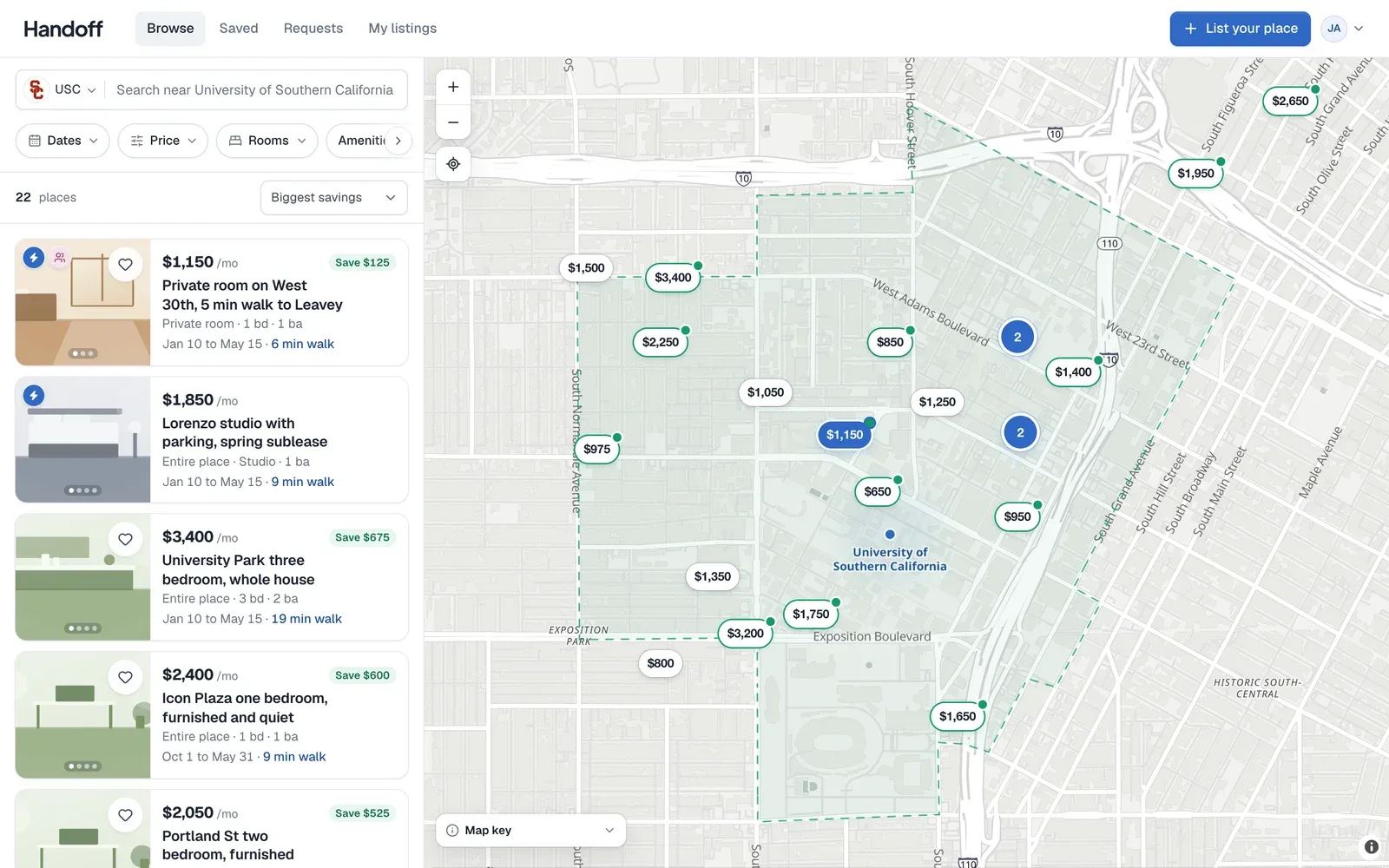Select the $1,650 map price marker
This screenshot has width=1389, height=868.
pos(958,716)
